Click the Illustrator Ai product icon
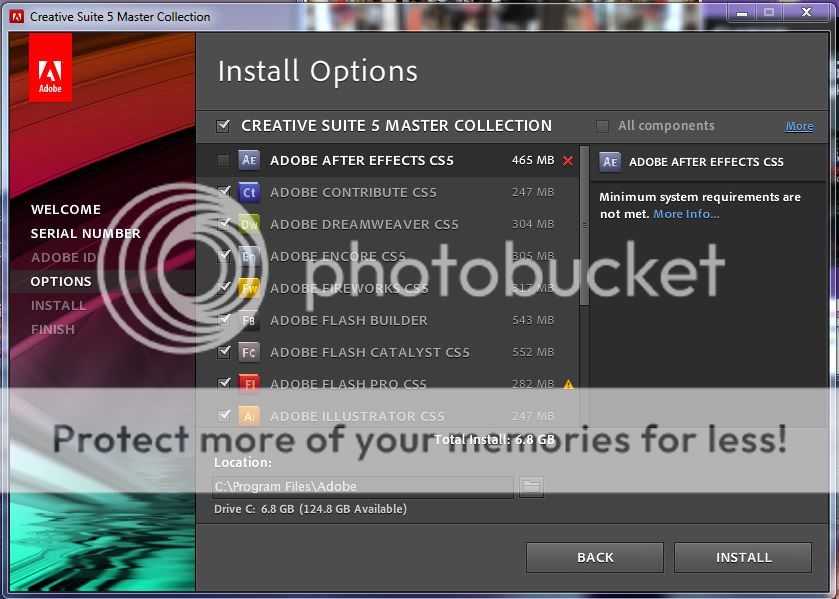 pyautogui.click(x=249, y=416)
